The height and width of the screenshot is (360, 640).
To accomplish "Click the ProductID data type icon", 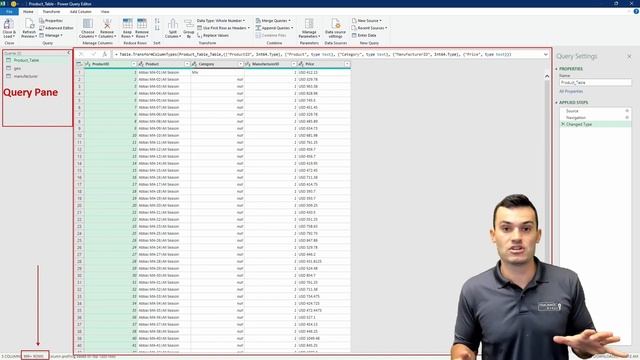I will 87,64.
